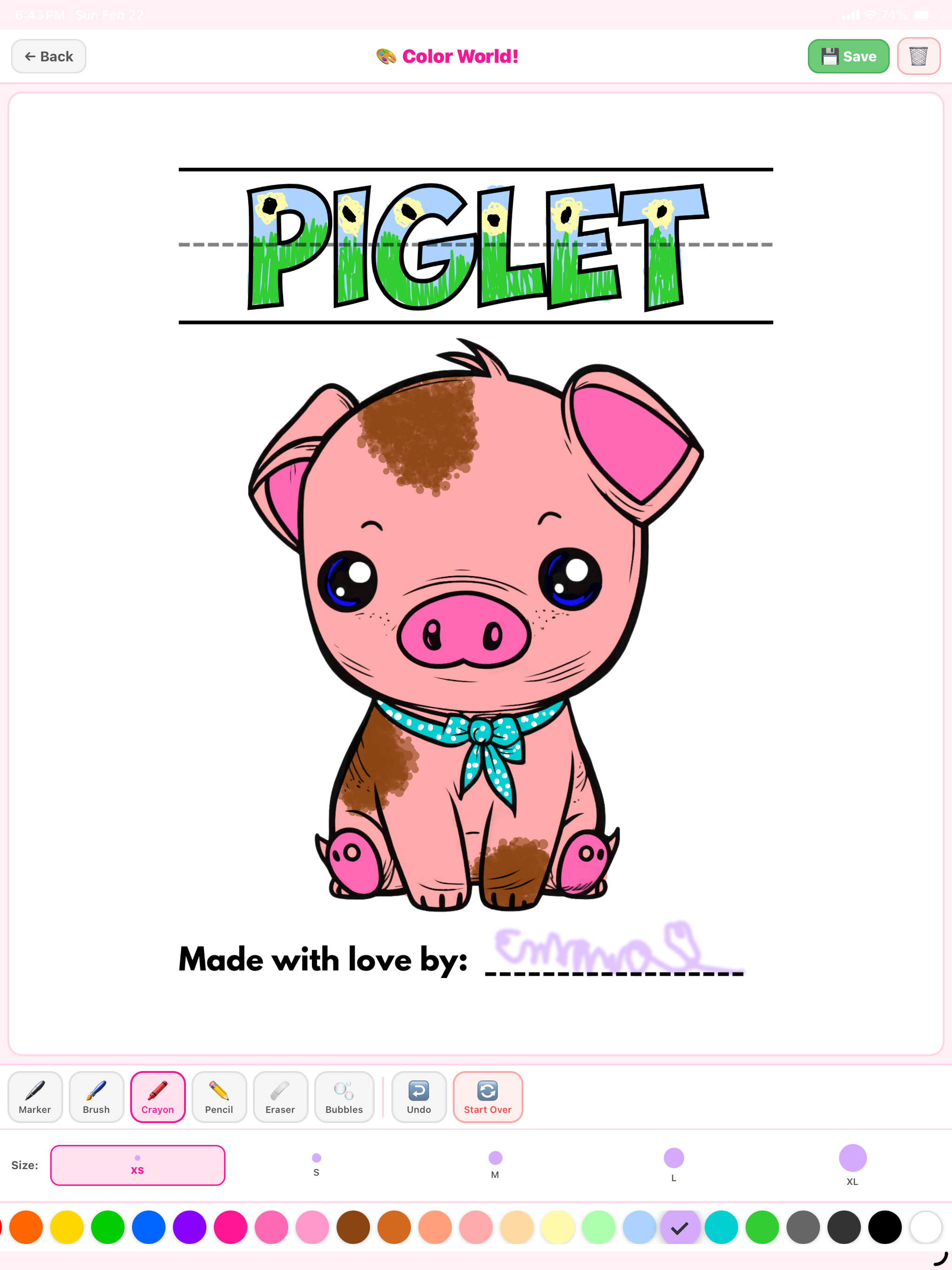This screenshot has width=952, height=1270.
Task: Tap the Wi-Fi icon in status bar
Action: [x=871, y=15]
